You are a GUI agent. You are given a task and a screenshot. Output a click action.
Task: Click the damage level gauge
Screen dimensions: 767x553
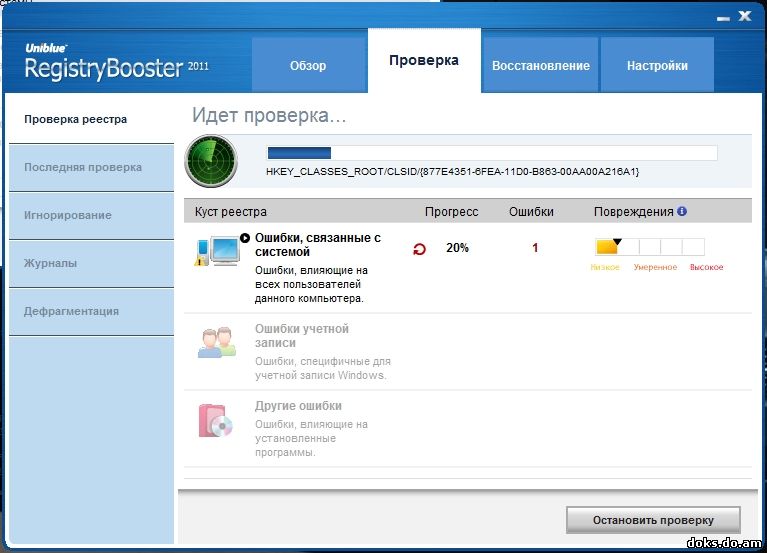click(x=650, y=247)
